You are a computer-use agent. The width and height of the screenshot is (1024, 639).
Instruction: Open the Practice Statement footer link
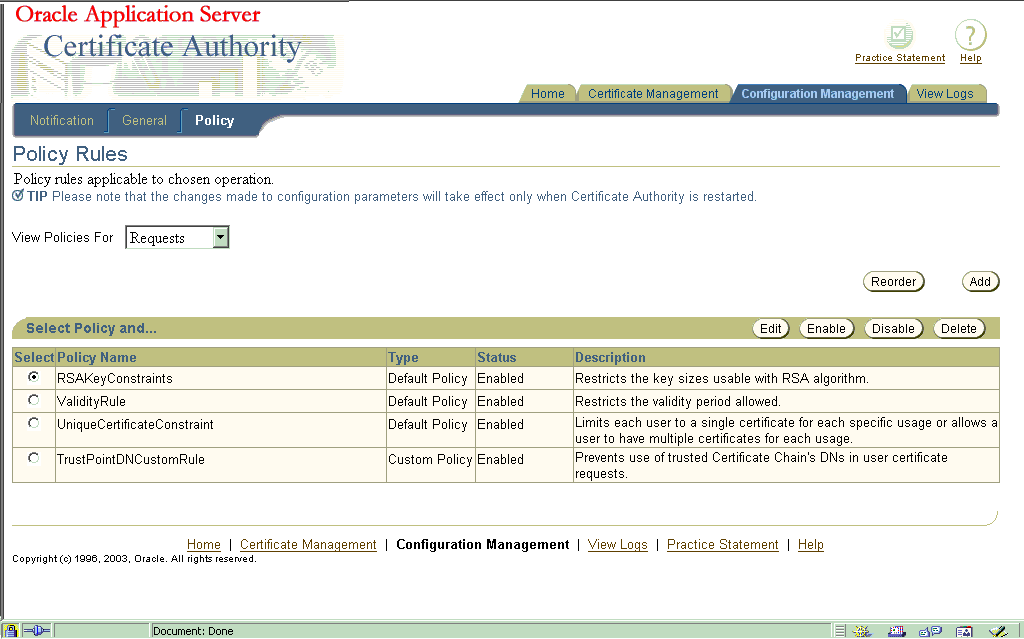722,544
